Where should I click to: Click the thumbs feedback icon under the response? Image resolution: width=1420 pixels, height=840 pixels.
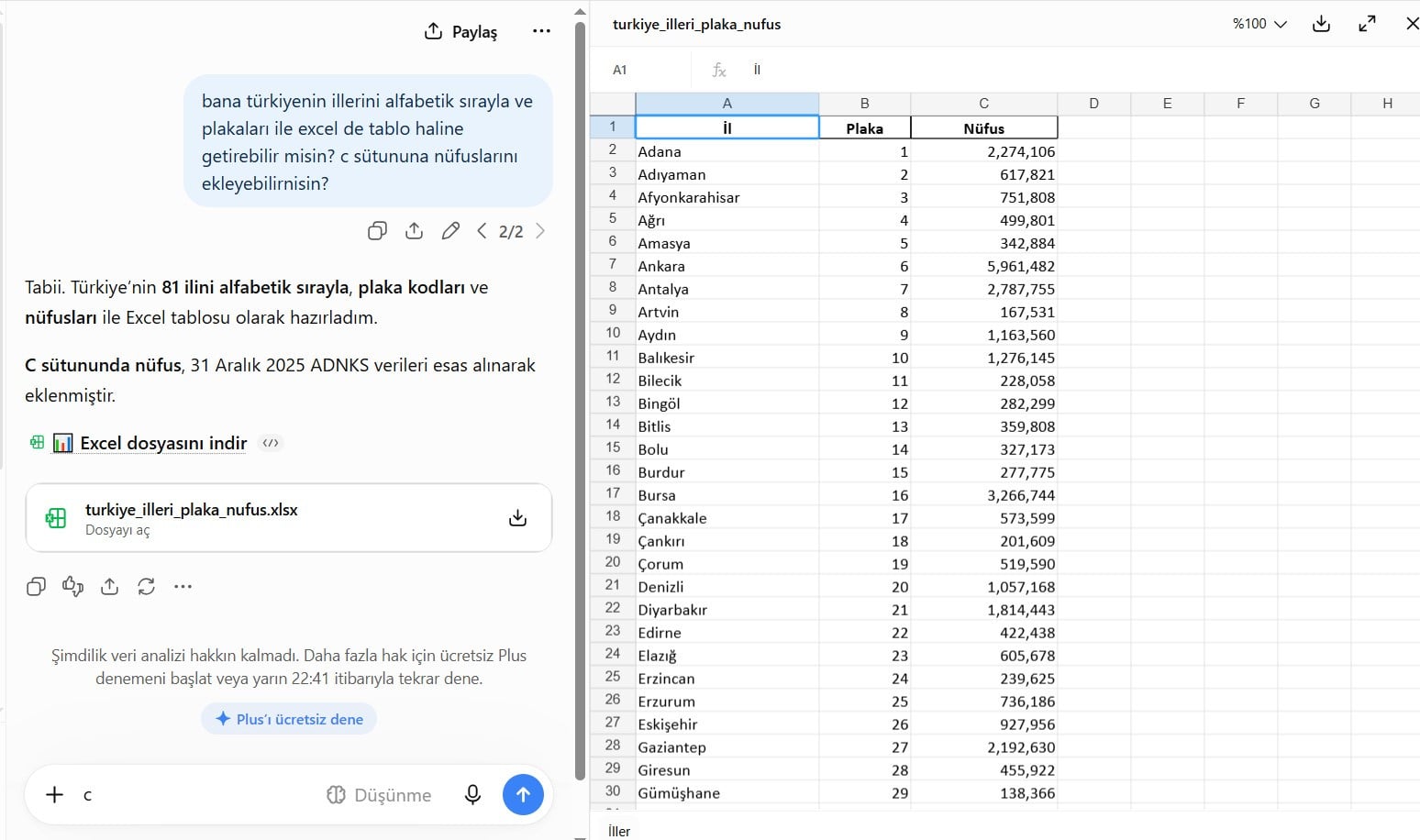click(x=72, y=586)
